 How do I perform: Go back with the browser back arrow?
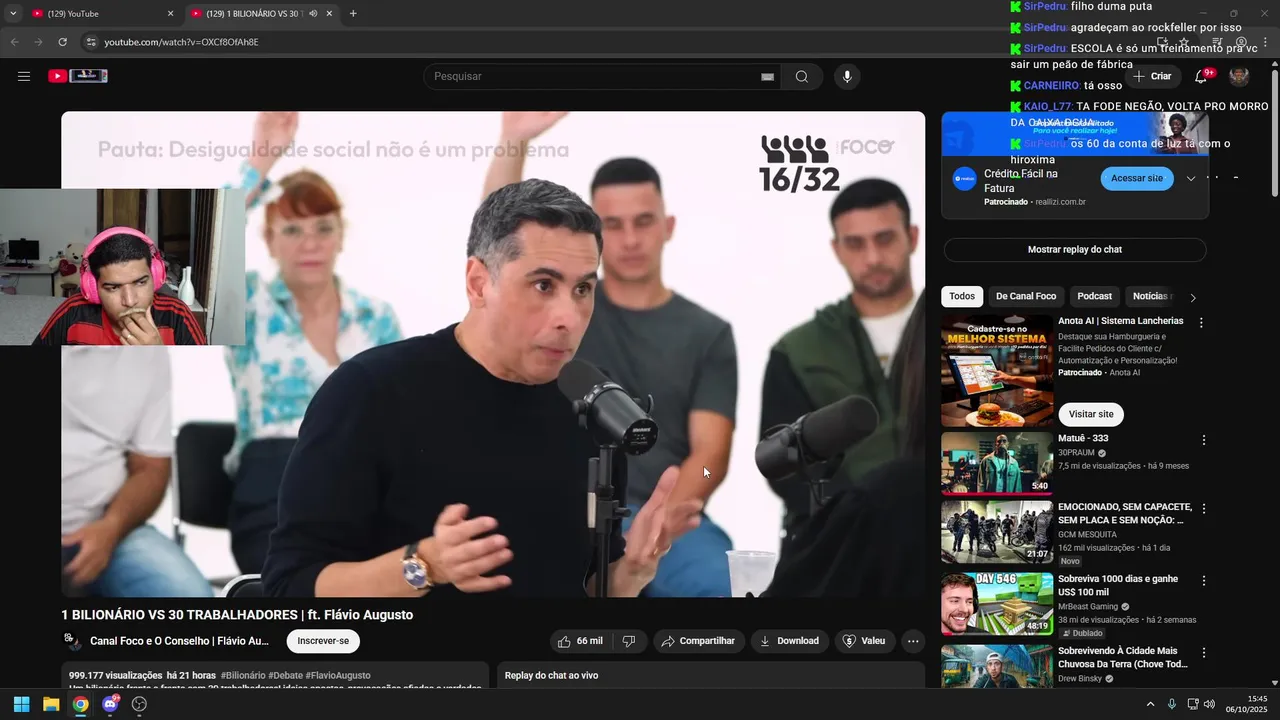[14, 42]
